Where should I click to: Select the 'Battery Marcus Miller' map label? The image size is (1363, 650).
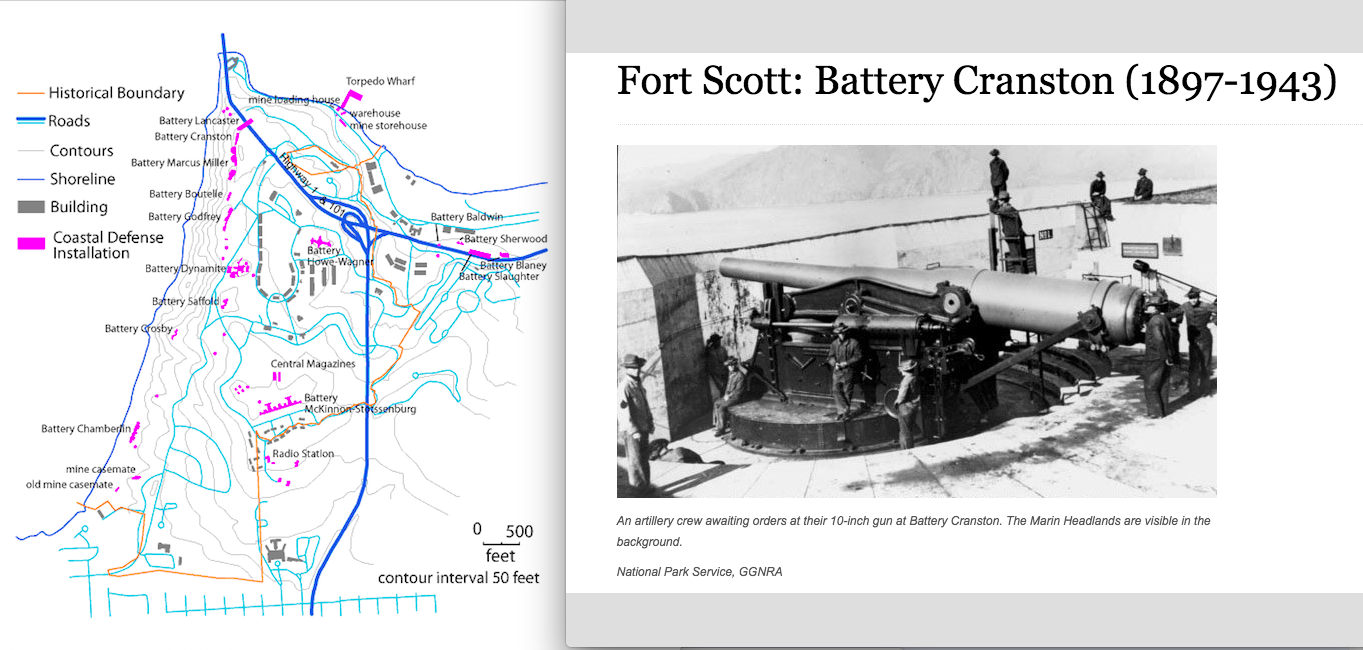tap(180, 162)
